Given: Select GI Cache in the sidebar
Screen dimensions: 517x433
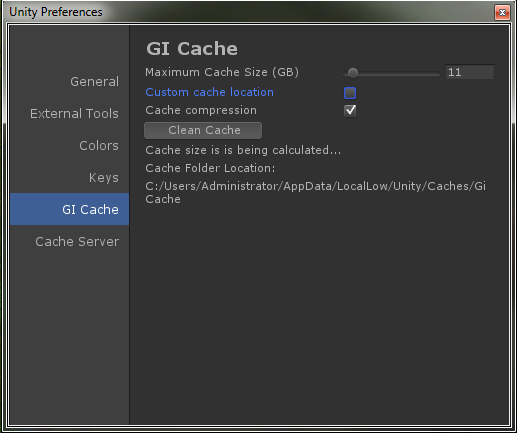Looking at the screenshot, I should [70, 209].
